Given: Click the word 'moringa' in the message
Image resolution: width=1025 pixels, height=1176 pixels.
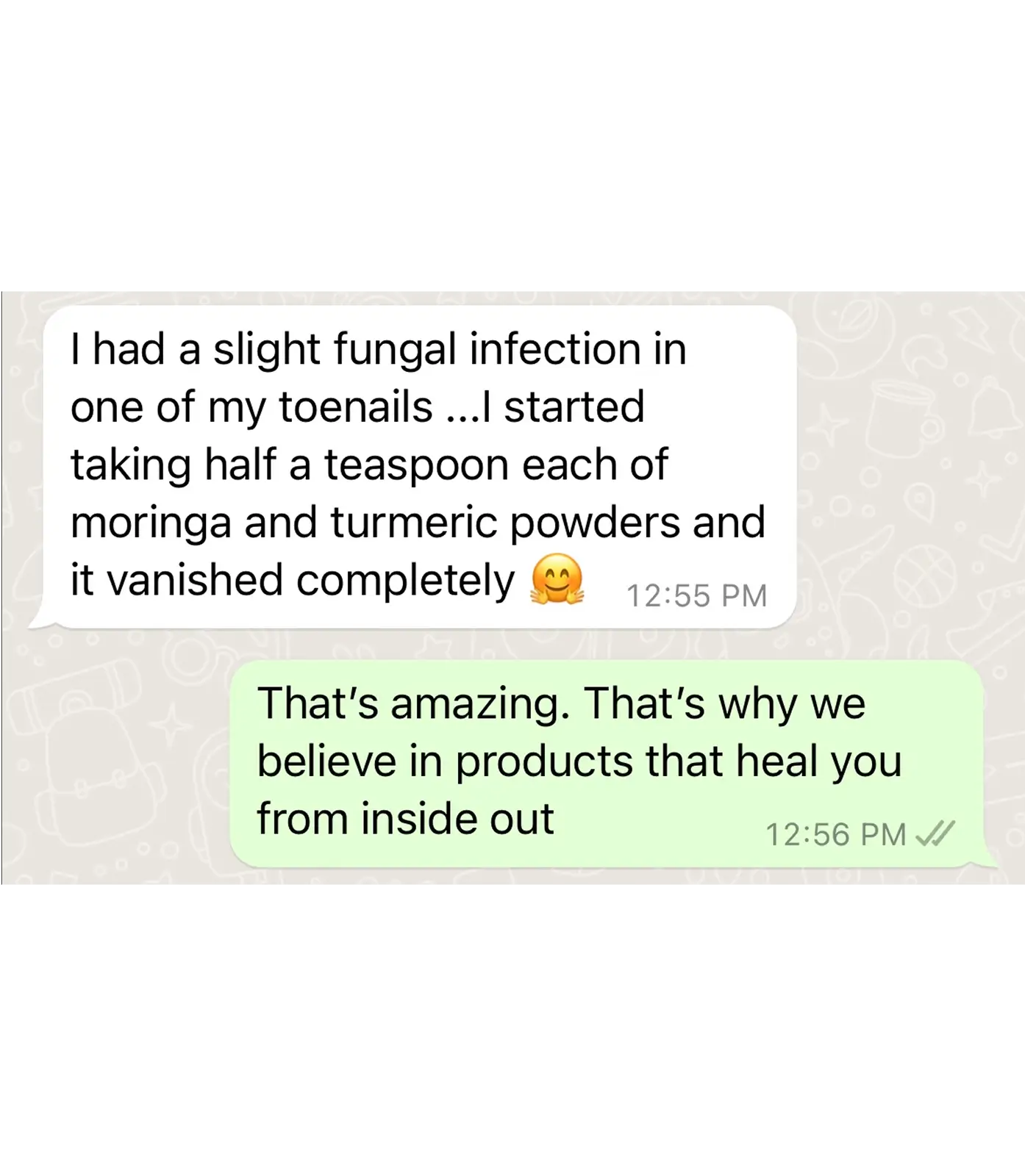Looking at the screenshot, I should point(151,525).
